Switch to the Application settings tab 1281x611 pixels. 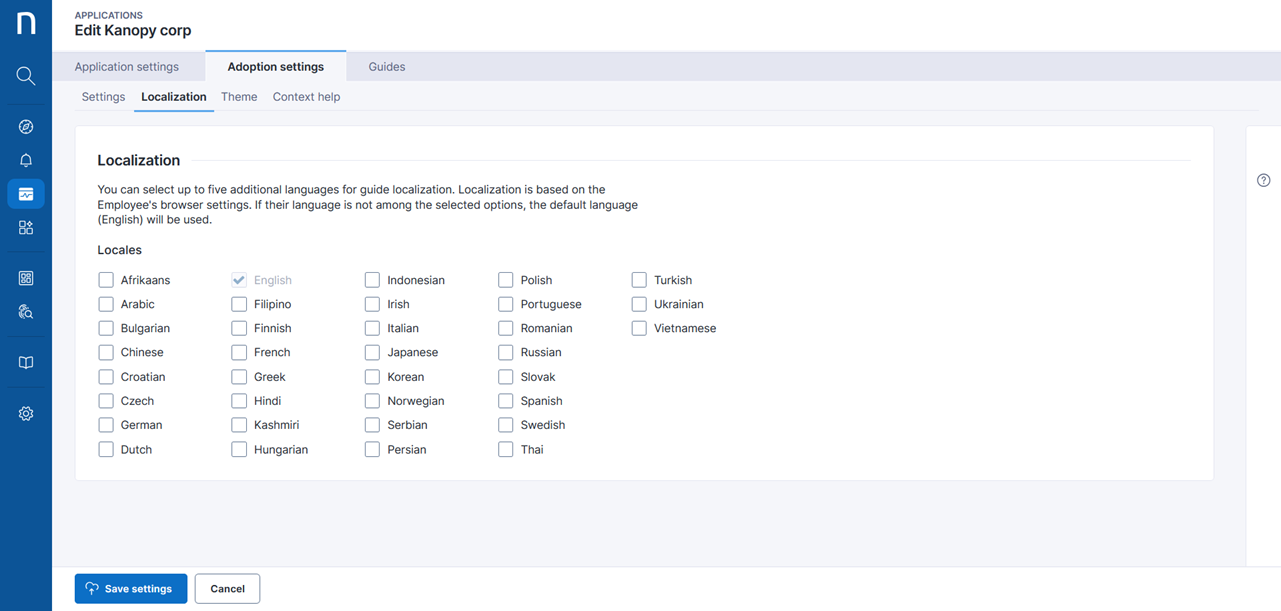(x=127, y=67)
